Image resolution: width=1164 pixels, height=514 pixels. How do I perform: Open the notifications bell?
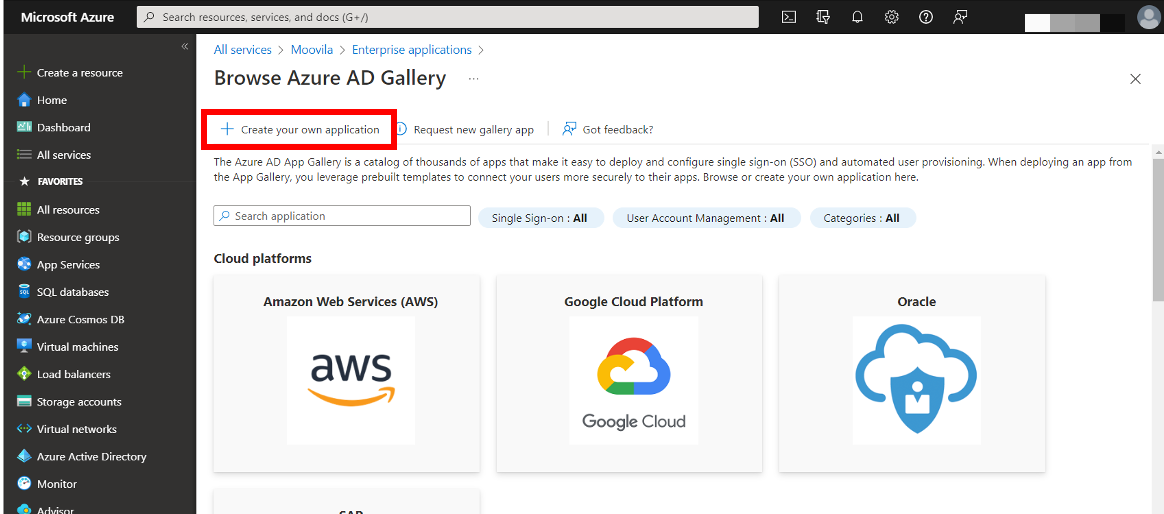(x=857, y=17)
